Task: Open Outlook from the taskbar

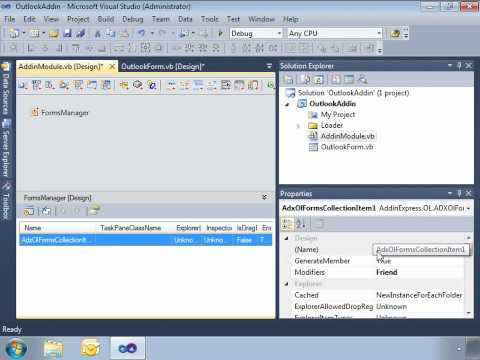Action: click(90, 348)
